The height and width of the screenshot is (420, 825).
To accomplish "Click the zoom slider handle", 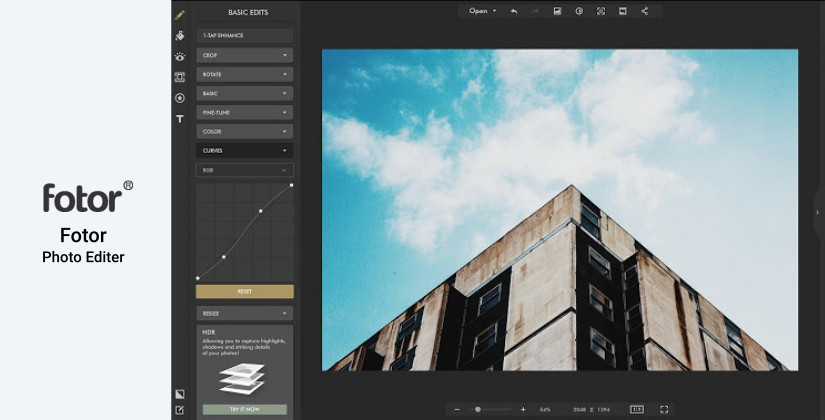I will 478,409.
